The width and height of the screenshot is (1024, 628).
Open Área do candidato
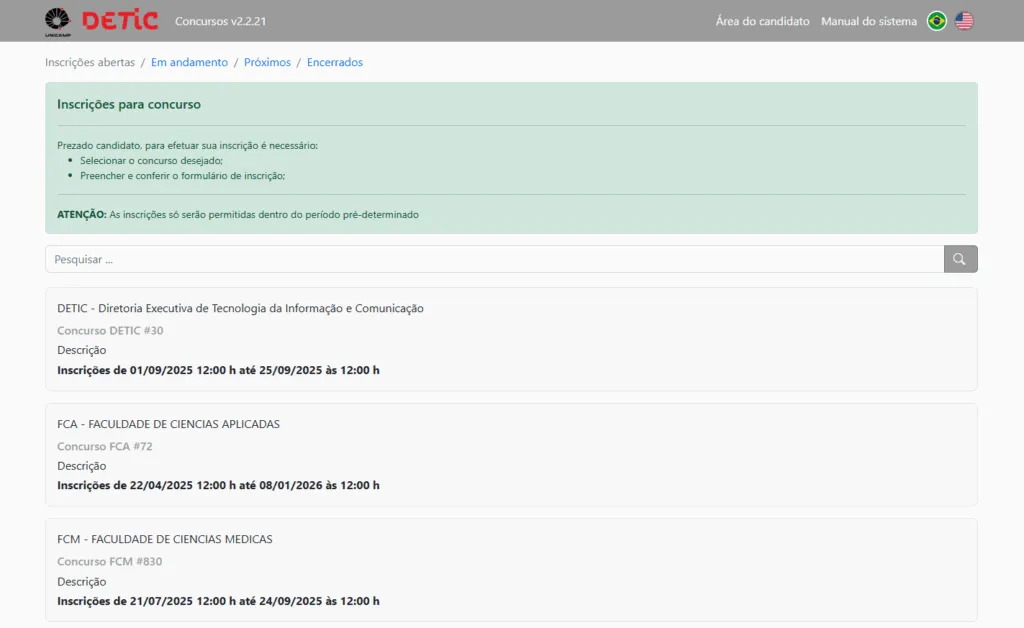762,21
